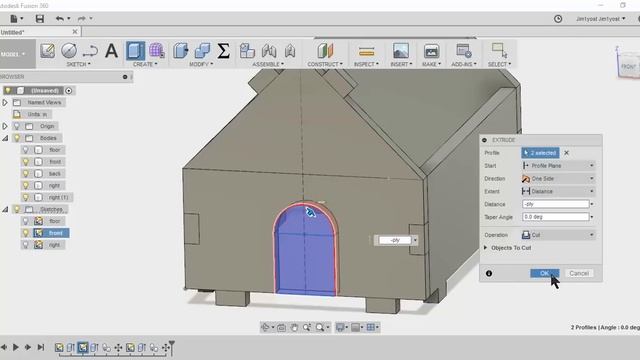Image resolution: width=640 pixels, height=360 pixels.
Task: Toggle visibility bulb of floor sketch
Action: click(x=26, y=221)
